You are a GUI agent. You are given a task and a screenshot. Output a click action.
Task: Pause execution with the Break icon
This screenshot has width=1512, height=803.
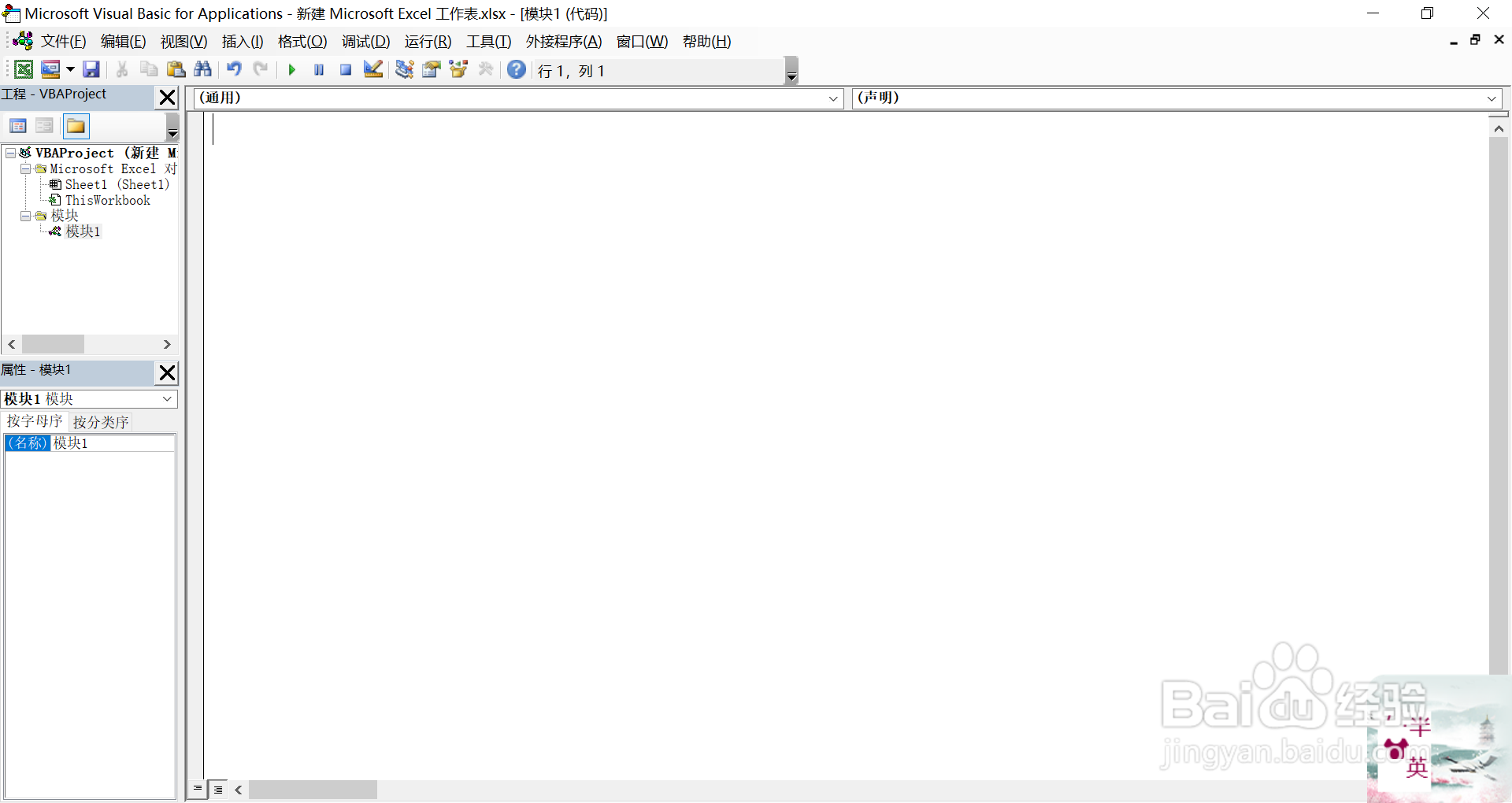click(x=319, y=70)
